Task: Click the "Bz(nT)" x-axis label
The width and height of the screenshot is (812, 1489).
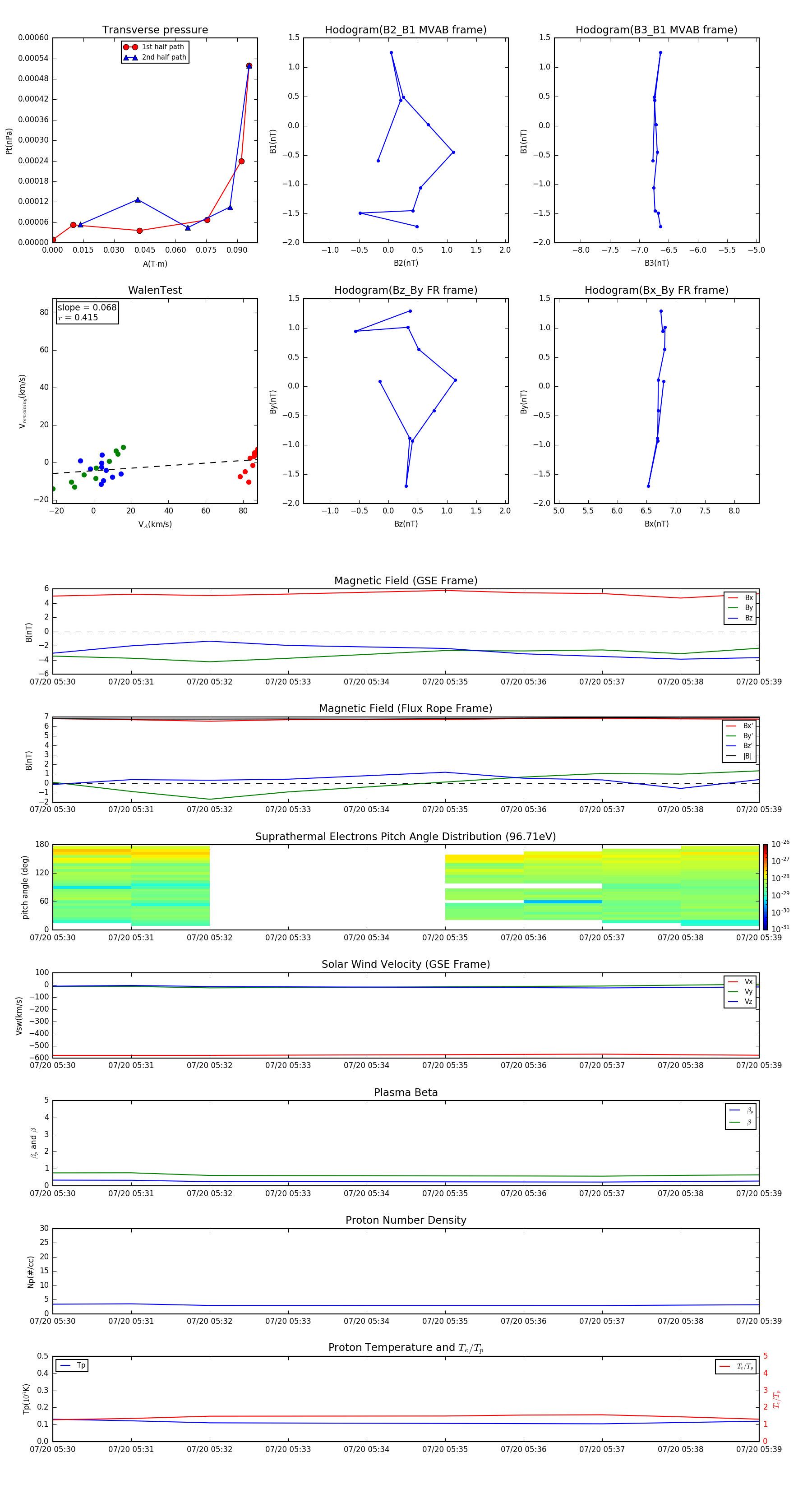Action: 406,524
